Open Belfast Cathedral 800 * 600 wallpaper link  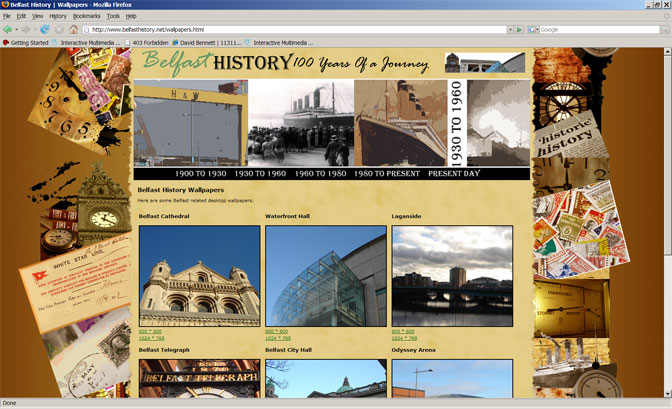point(149,331)
